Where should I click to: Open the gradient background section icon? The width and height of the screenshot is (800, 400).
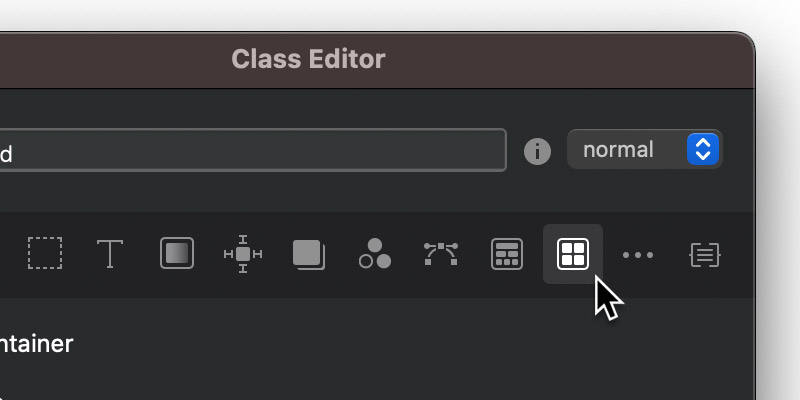pyautogui.click(x=177, y=253)
